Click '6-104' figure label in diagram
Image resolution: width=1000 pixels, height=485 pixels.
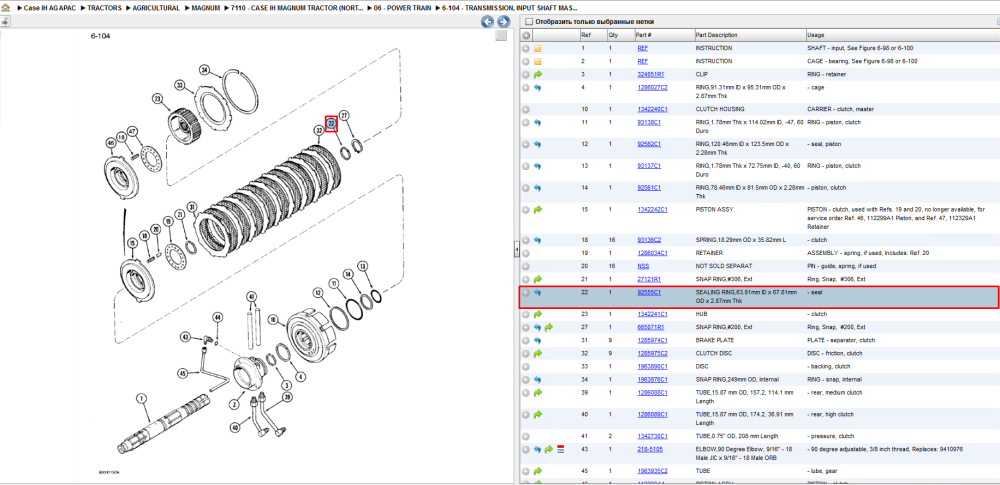click(99, 36)
